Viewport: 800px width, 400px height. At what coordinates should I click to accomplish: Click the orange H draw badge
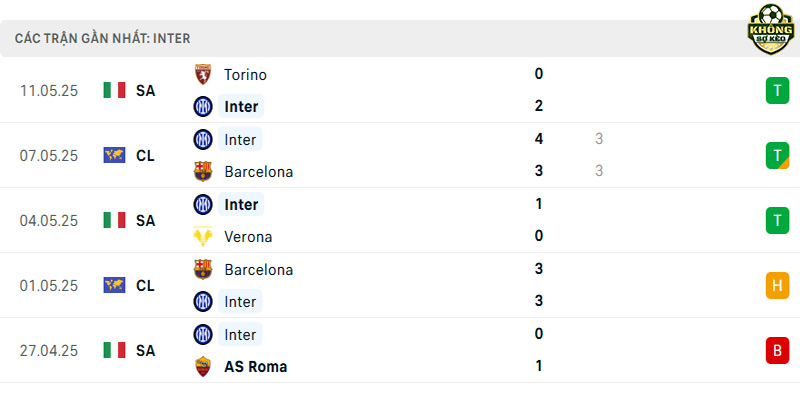click(777, 285)
